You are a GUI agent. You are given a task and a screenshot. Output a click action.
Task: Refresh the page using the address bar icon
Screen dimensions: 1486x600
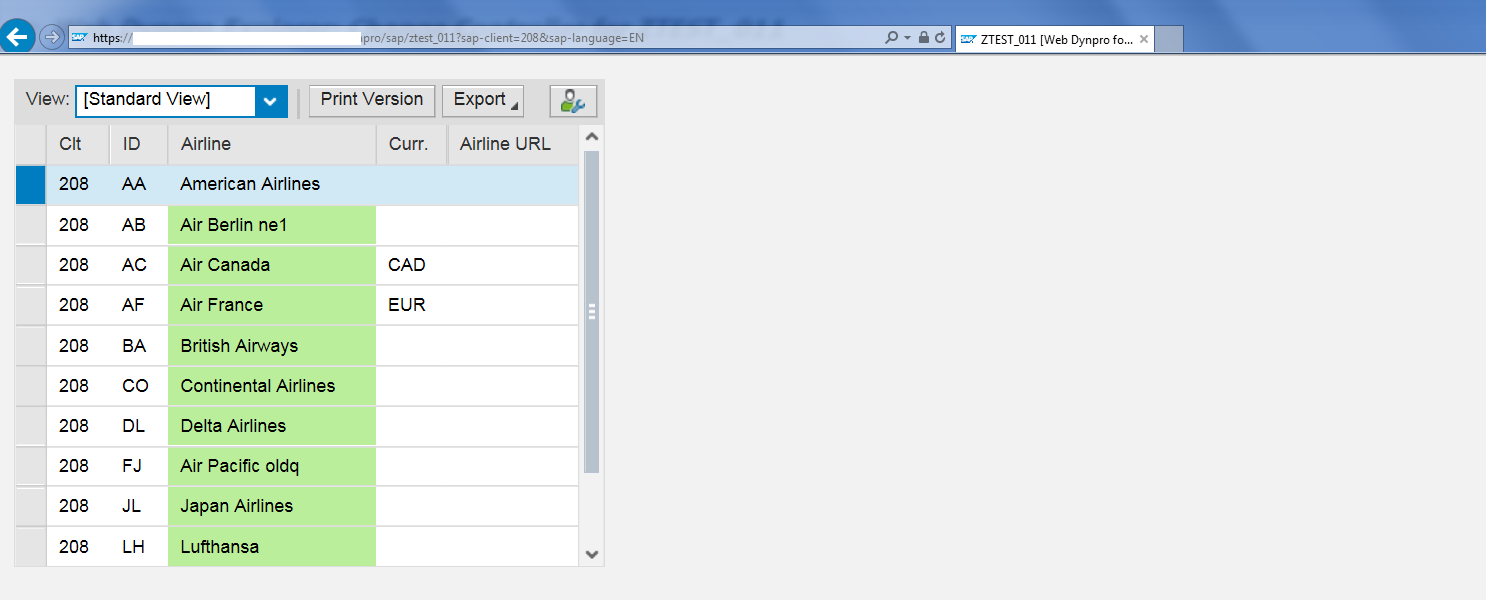pyautogui.click(x=940, y=36)
